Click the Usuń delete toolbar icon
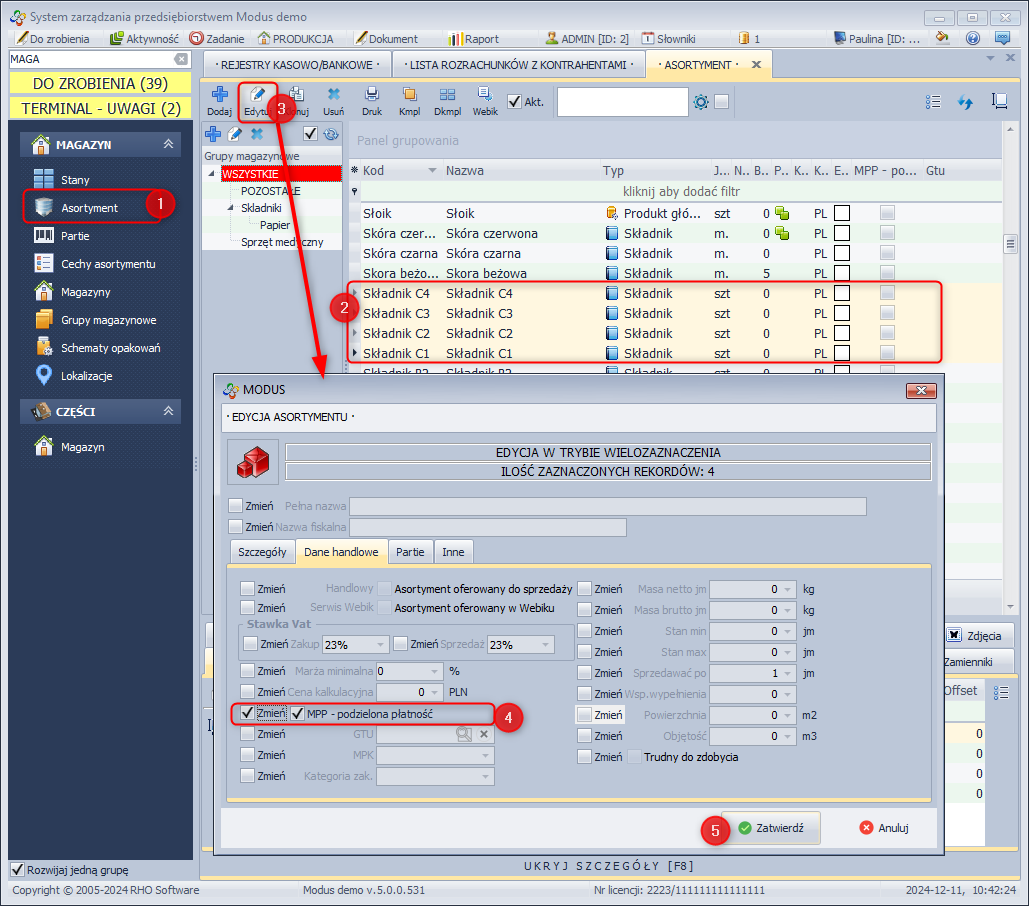 (x=333, y=100)
